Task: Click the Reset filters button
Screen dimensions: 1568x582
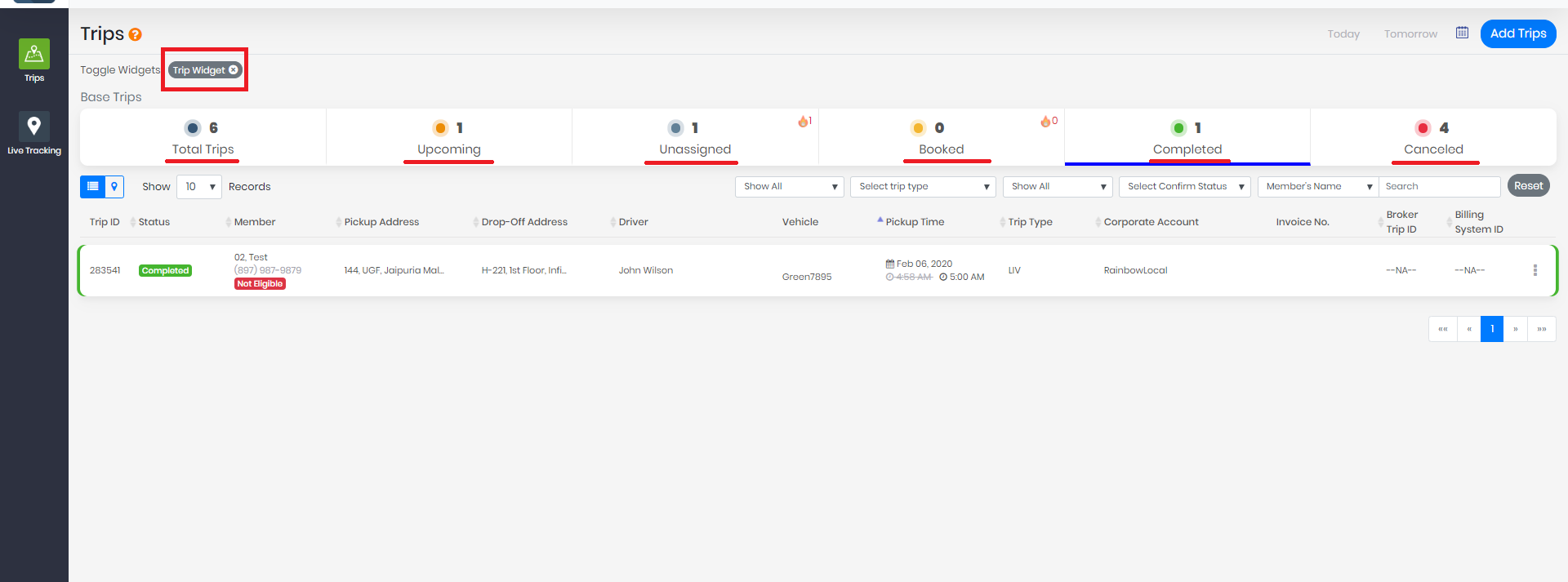Action: [1529, 186]
